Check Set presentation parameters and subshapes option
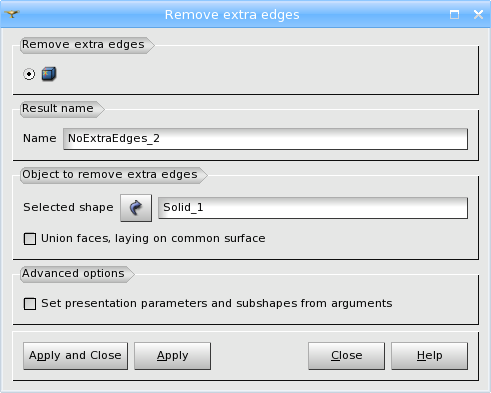 [30, 304]
